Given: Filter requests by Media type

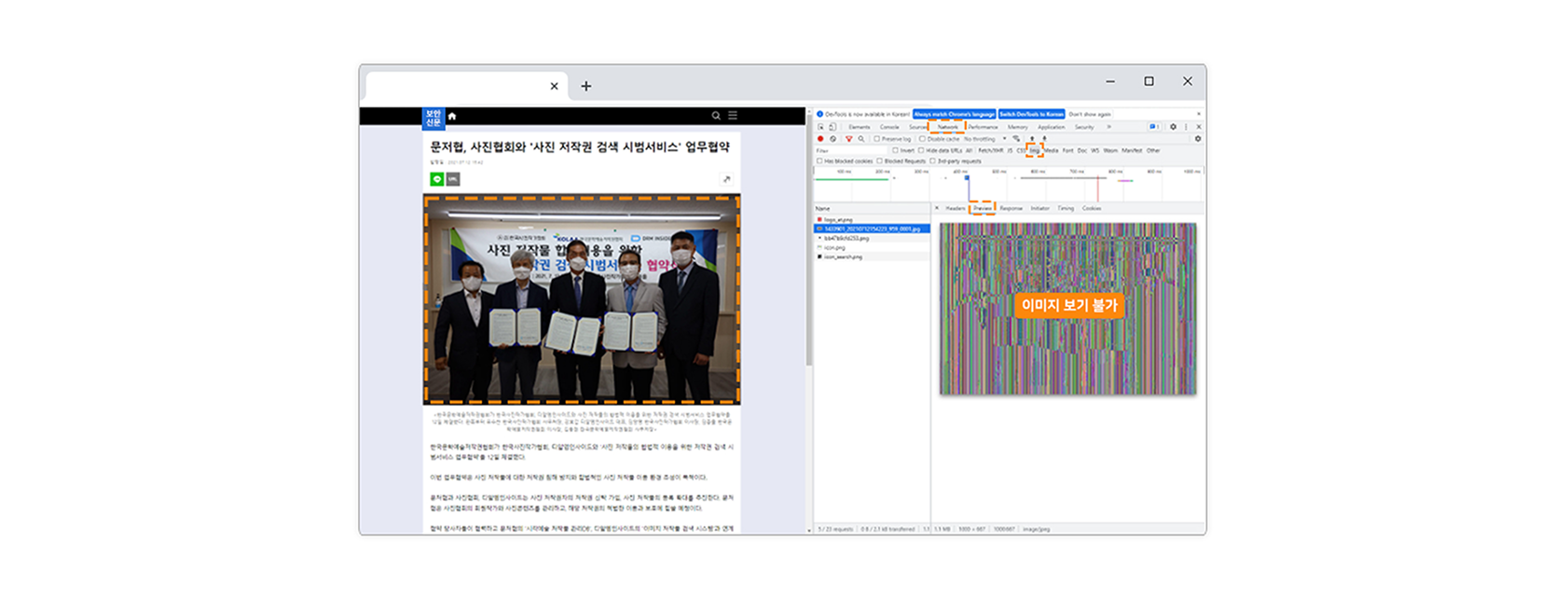Looking at the screenshot, I should [1052, 150].
